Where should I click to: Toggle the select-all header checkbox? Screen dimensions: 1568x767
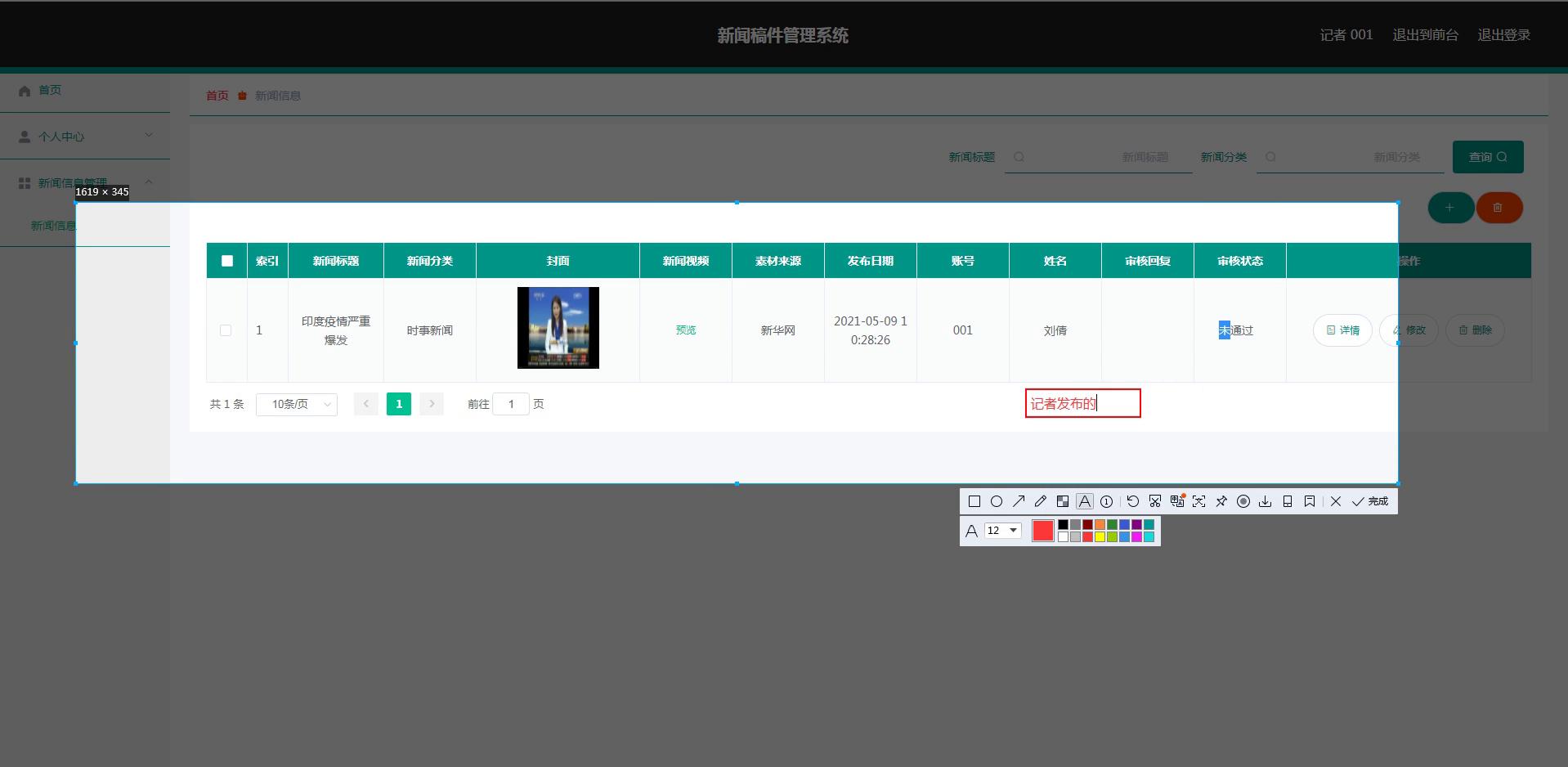pyautogui.click(x=227, y=261)
